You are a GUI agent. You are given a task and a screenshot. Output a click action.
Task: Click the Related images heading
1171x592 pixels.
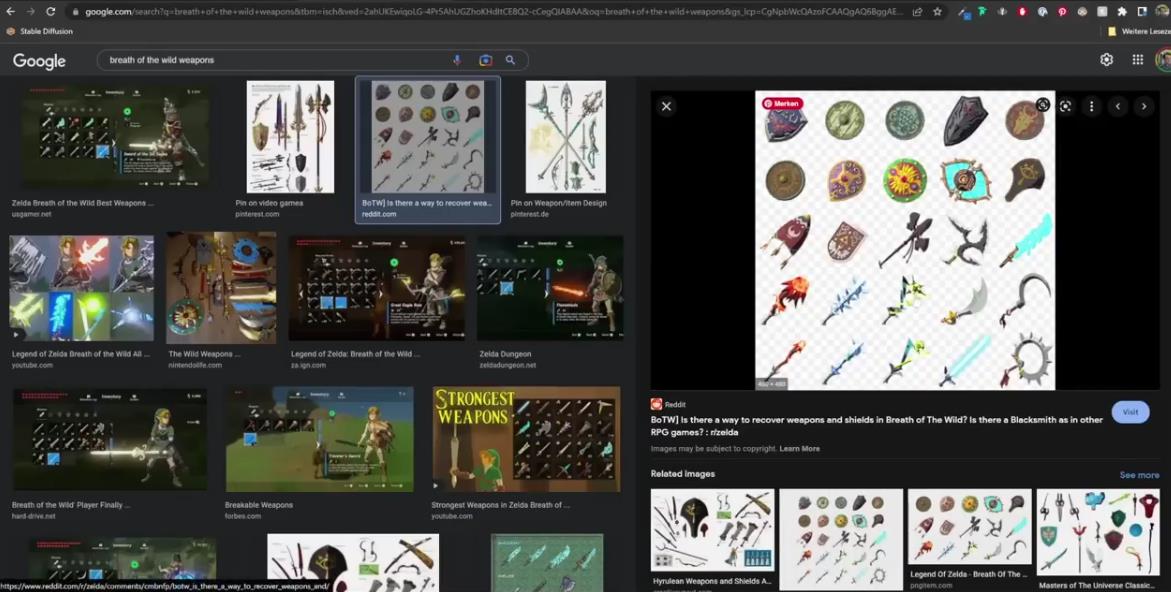[x=683, y=474]
